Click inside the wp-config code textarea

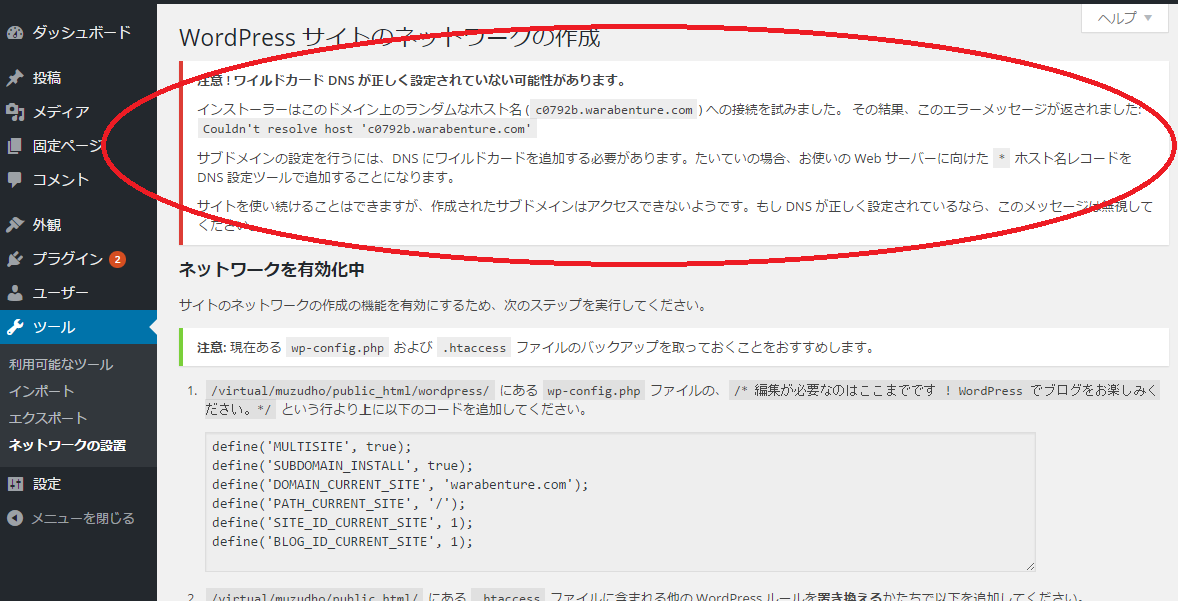621,502
